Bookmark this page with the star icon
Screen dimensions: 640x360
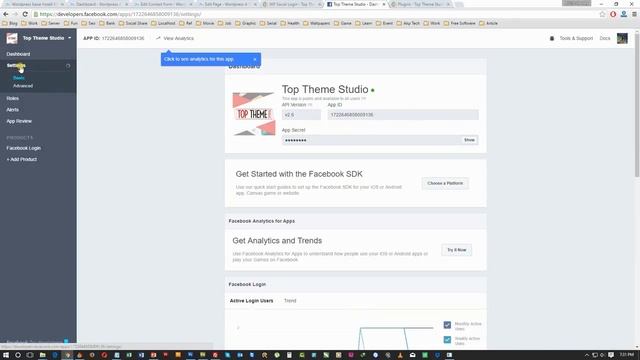[x=602, y=14]
